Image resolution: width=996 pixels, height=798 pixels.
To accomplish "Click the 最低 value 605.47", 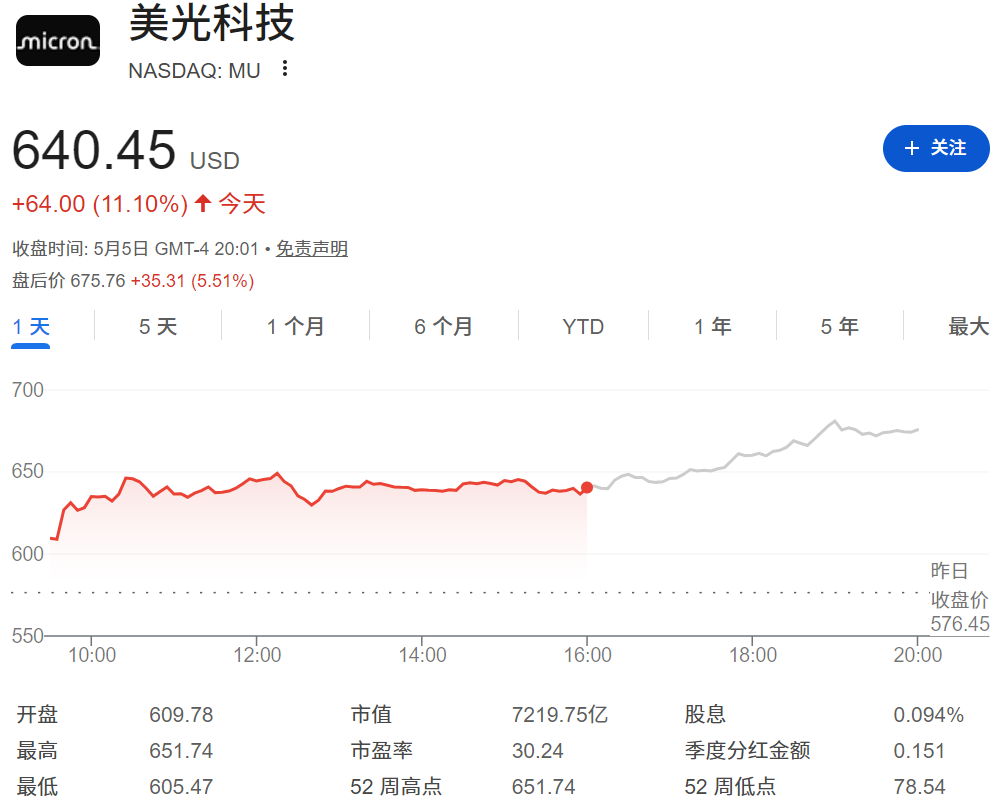I will [181, 787].
